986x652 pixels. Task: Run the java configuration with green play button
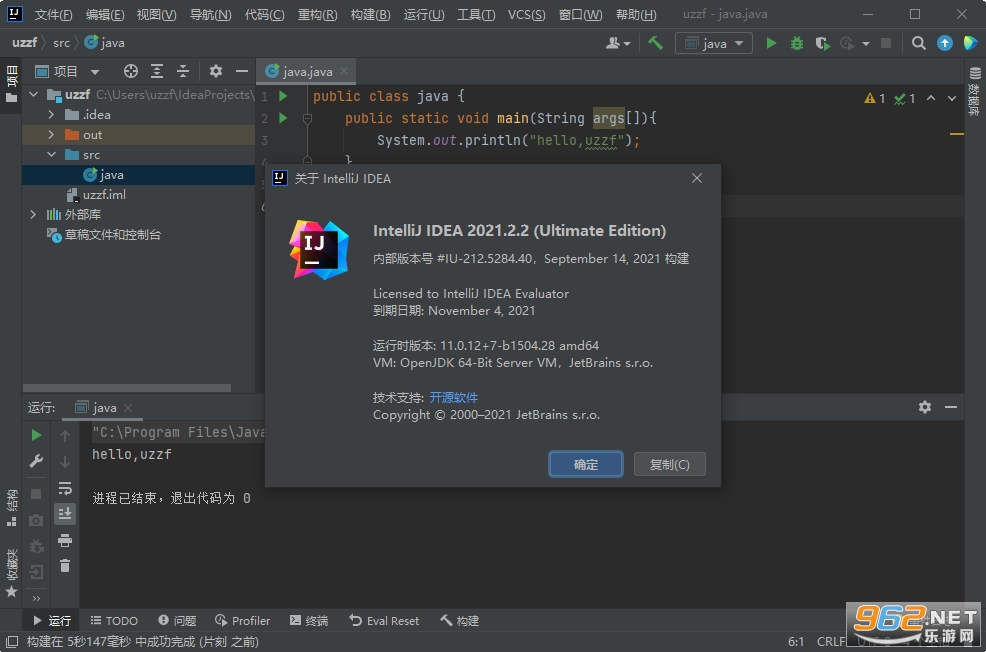click(x=771, y=43)
